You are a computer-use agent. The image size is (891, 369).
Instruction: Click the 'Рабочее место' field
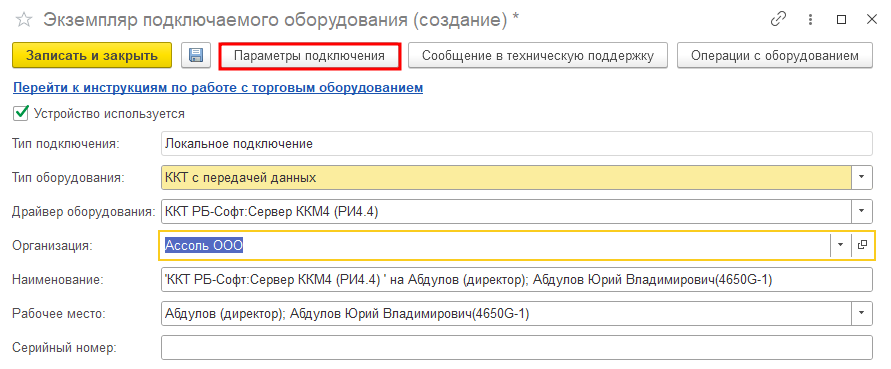click(x=506, y=313)
